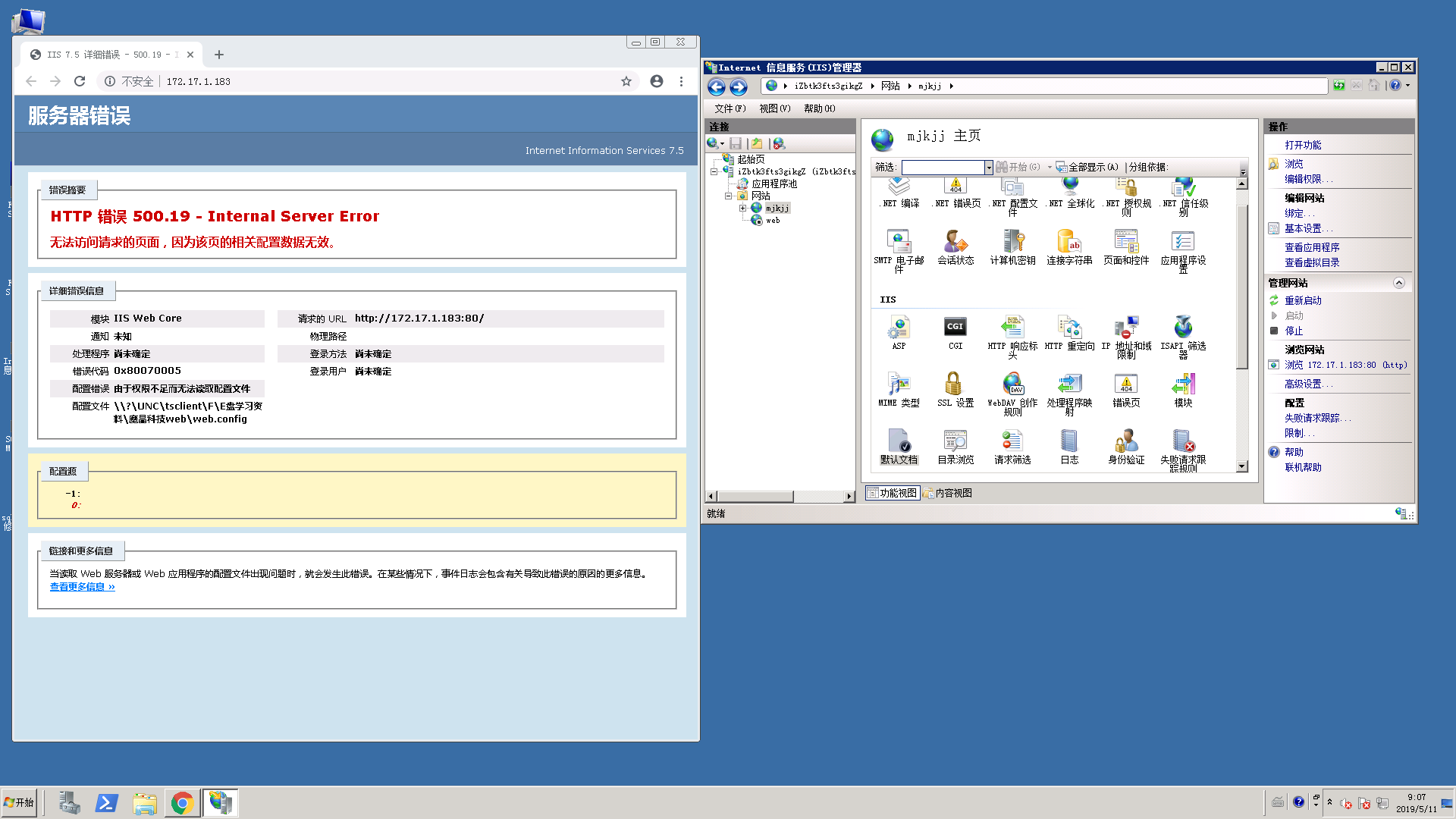Open Chrome from the taskbar
Screen dimensions: 1456x819
pos(182,803)
